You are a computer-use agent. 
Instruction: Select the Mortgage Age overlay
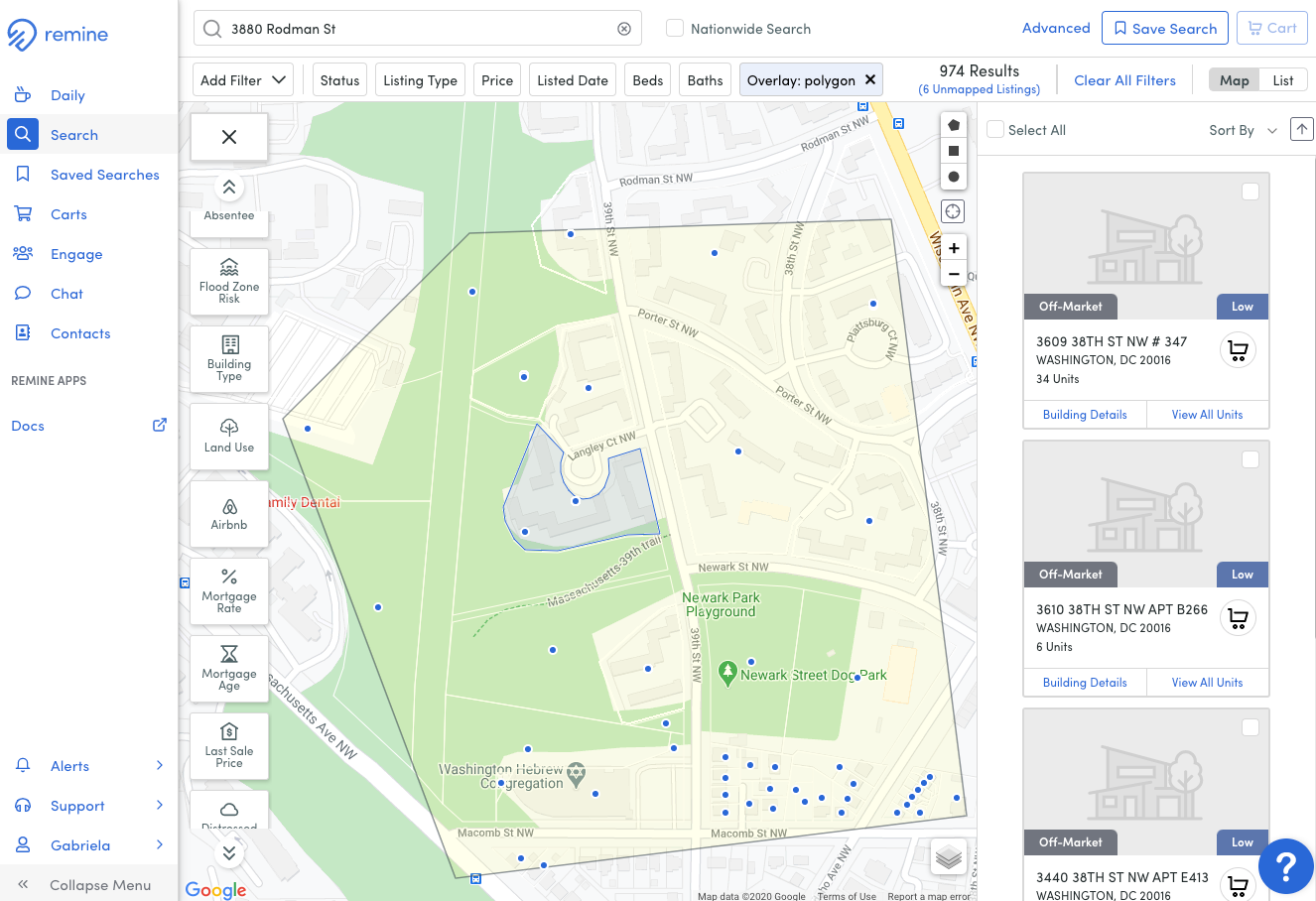coord(229,668)
